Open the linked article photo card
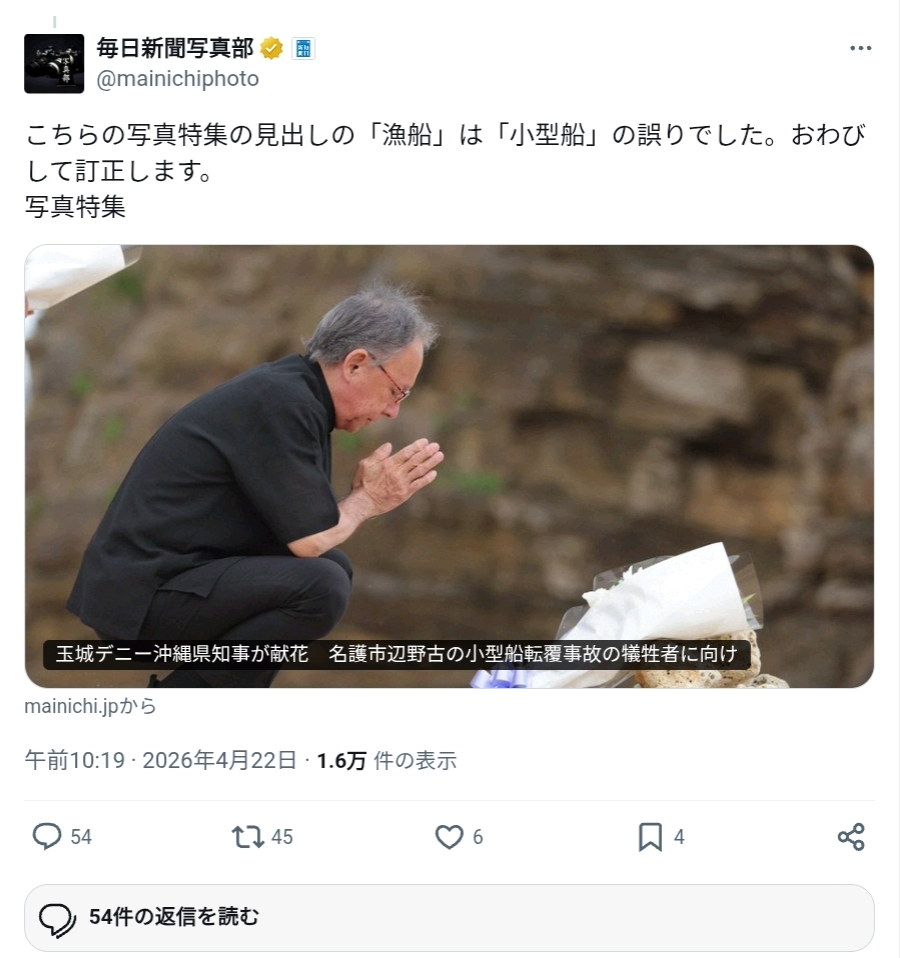Viewport: 901px width, 958px height. click(449, 466)
